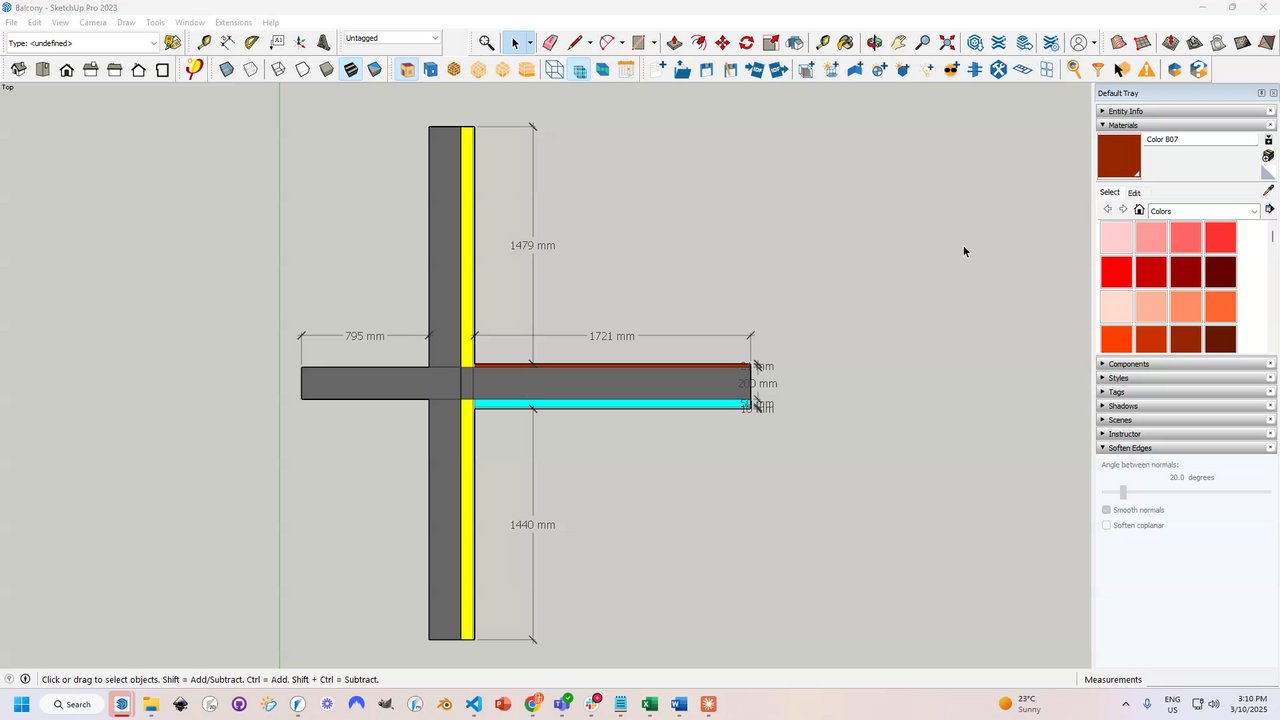Click the Windows taskbar Search box
This screenshot has height=720, width=1280.
[x=71, y=704]
